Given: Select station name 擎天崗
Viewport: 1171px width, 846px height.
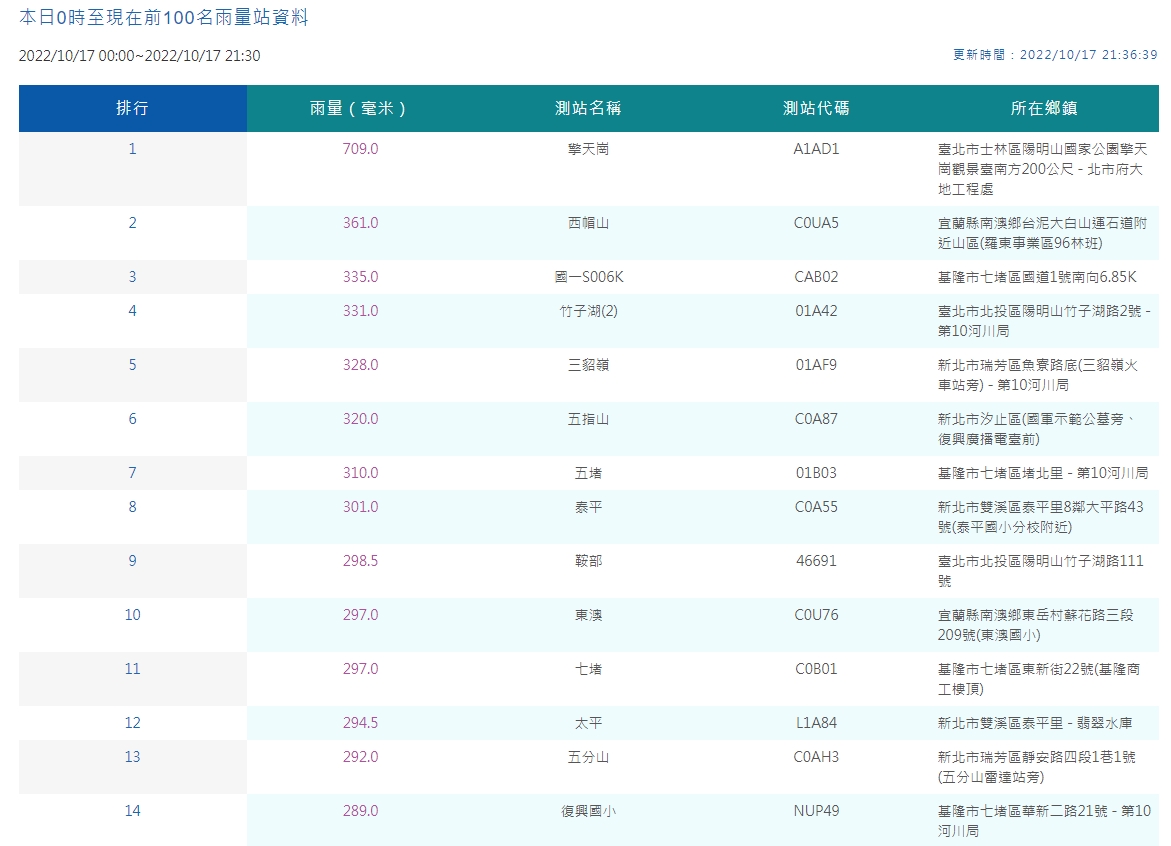Looking at the screenshot, I should 588,149.
